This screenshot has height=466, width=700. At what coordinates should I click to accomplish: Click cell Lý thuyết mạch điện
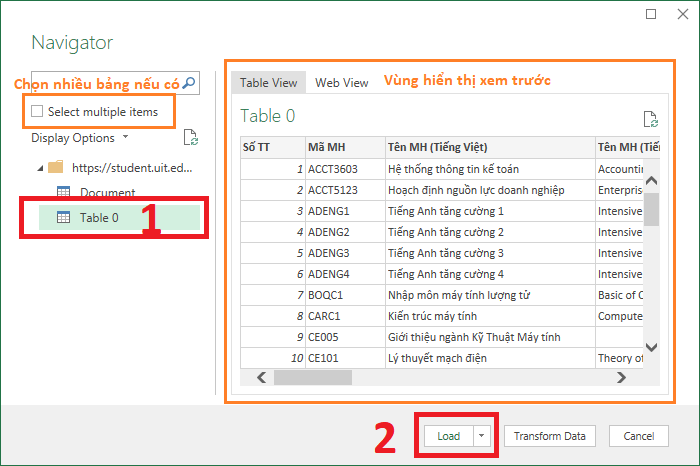click(490, 358)
